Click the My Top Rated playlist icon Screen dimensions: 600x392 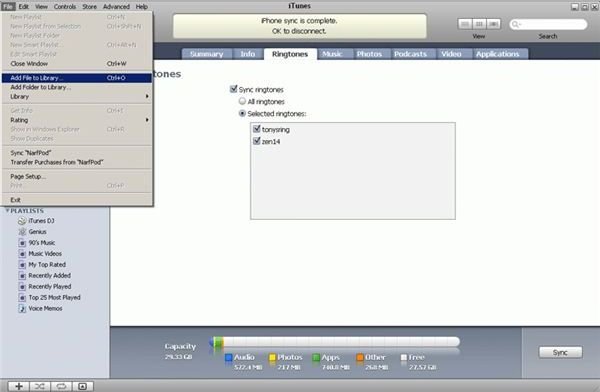[22, 265]
